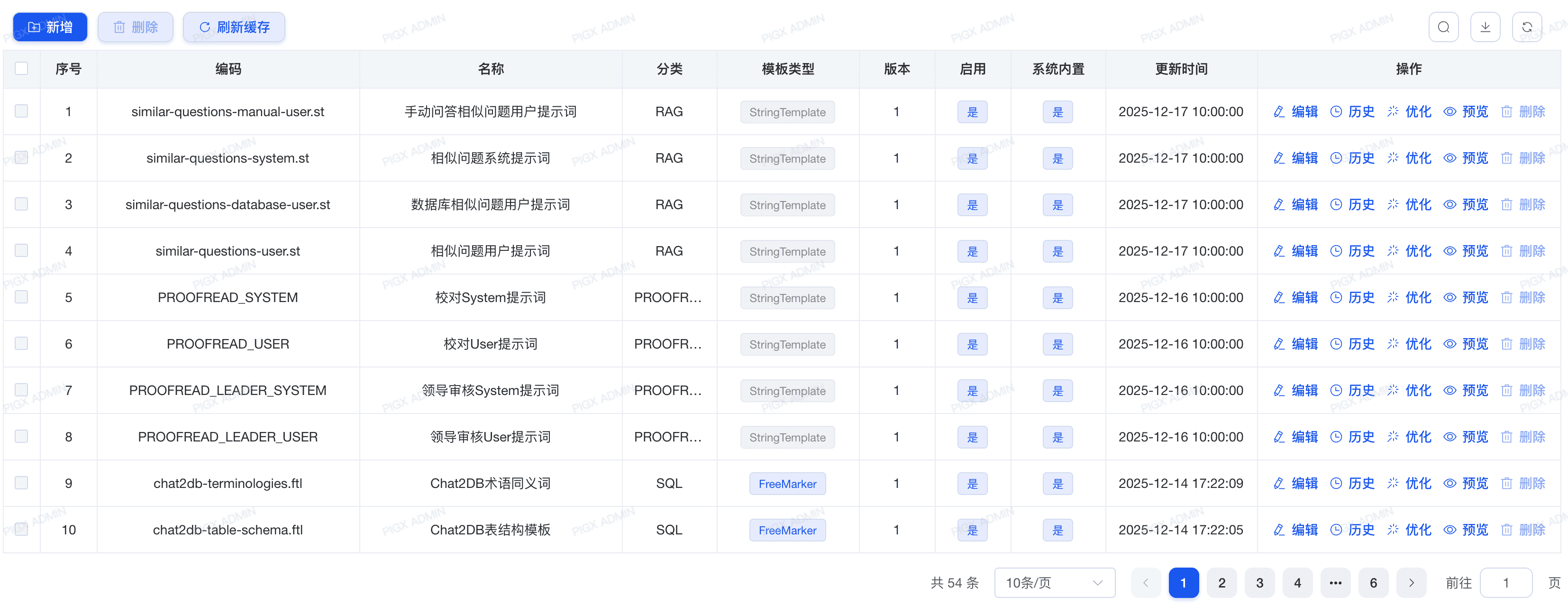Toggle the 启用 badge on PROOFREAD_LEADER_USER row

[x=972, y=437]
